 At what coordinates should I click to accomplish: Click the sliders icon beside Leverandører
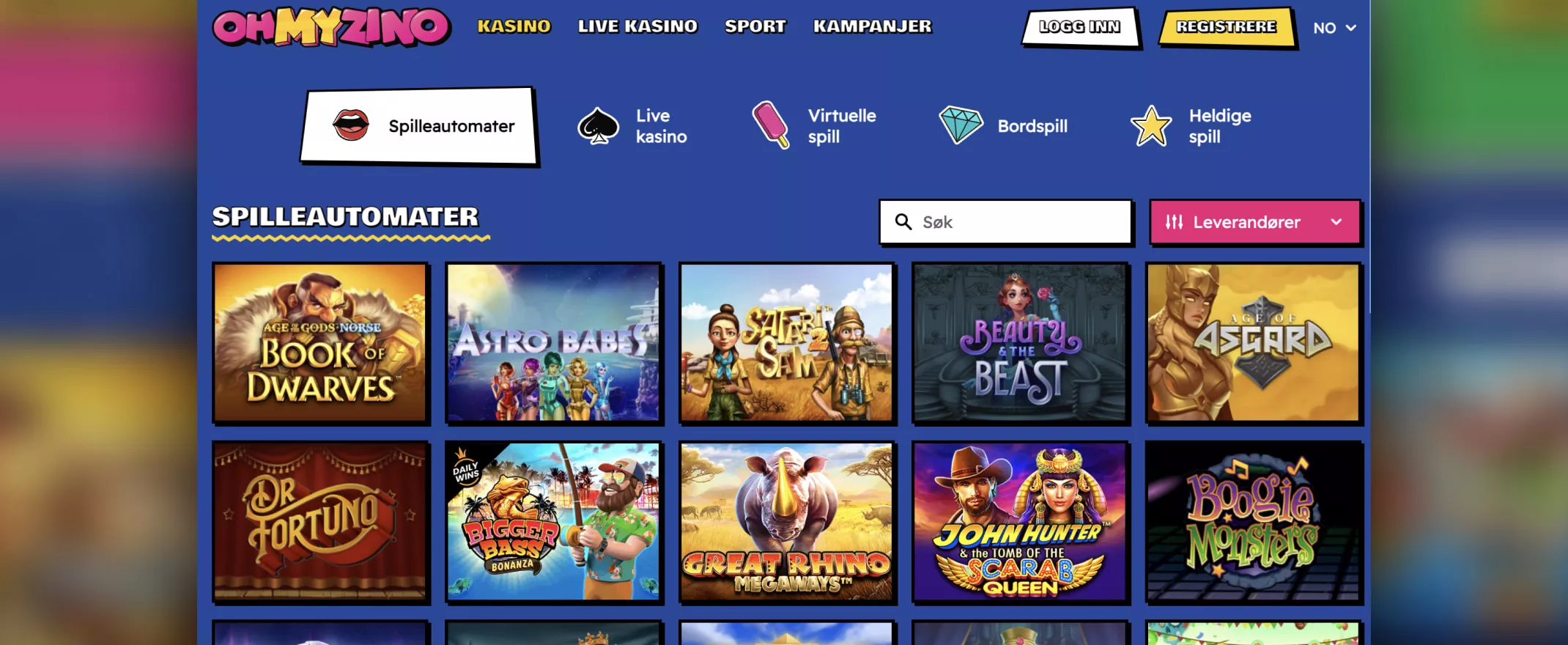tap(1174, 222)
